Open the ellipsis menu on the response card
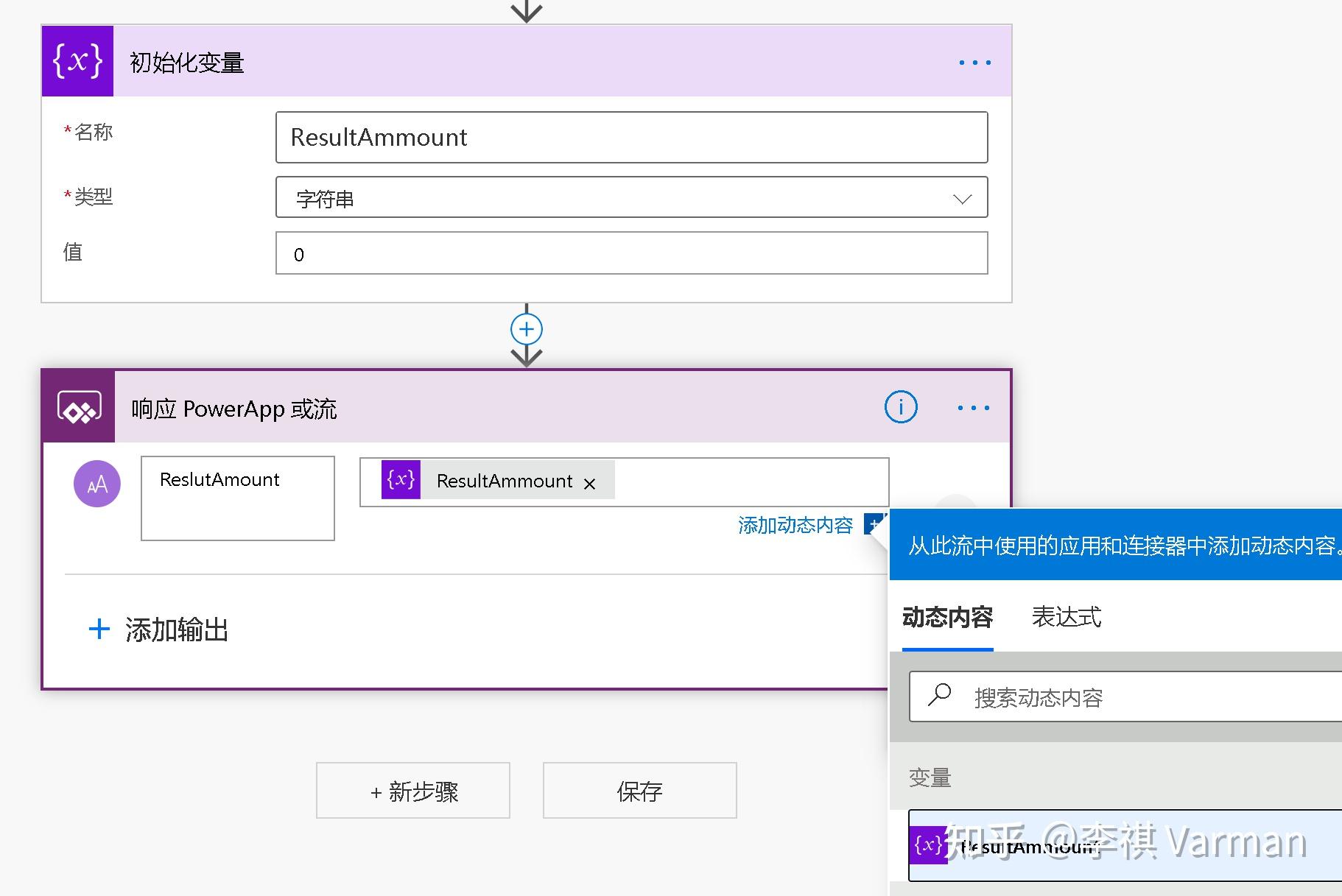1342x896 pixels. pos(972,407)
